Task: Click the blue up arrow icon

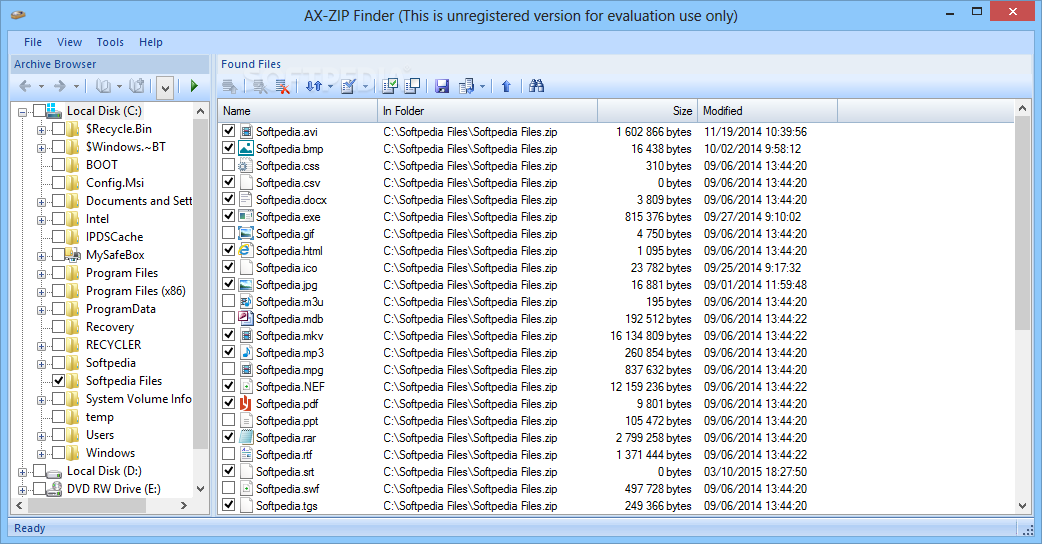Action: [506, 86]
